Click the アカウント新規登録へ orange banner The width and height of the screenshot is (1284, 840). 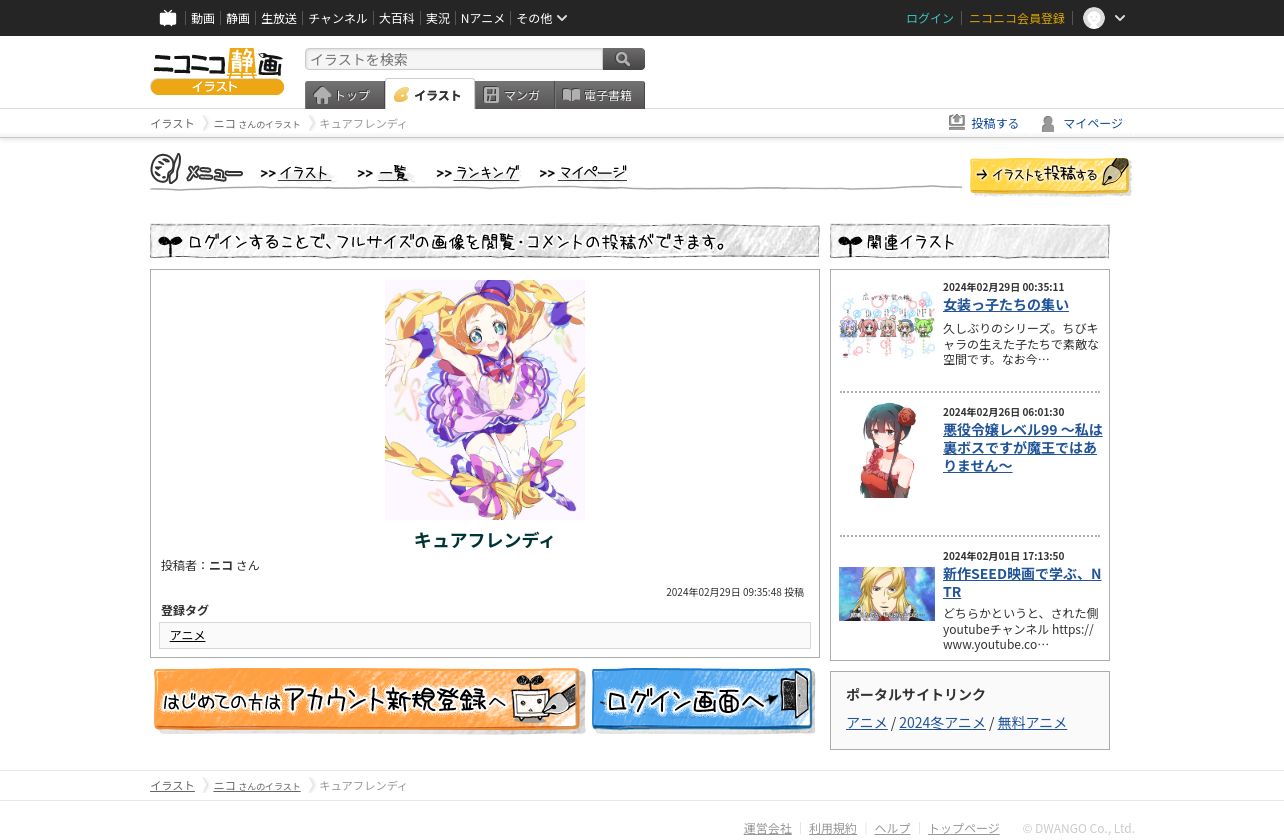[x=368, y=701]
